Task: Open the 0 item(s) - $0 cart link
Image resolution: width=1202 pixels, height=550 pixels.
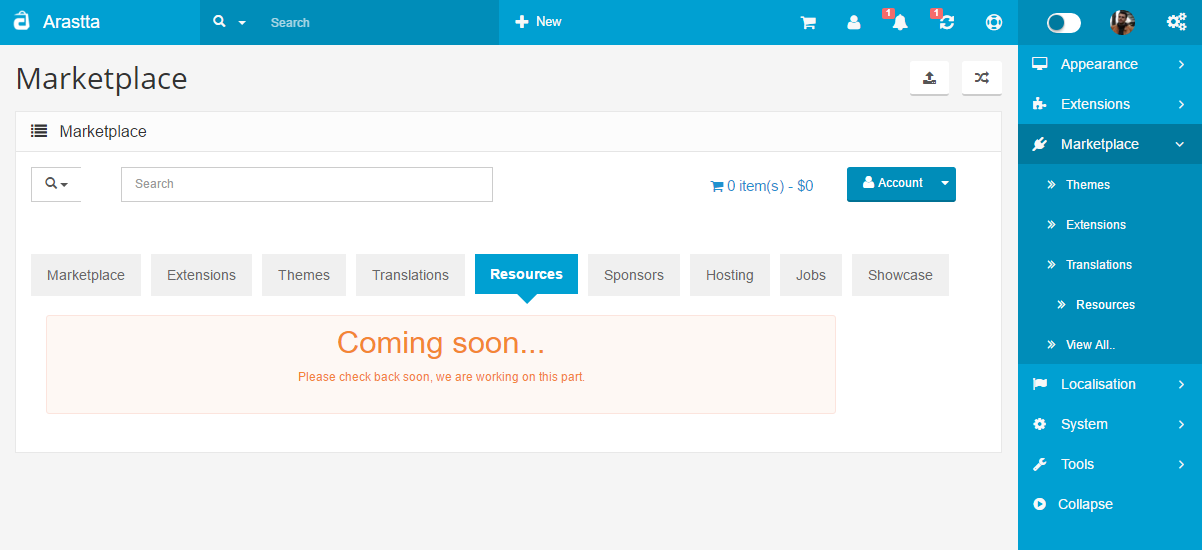Action: (761, 186)
